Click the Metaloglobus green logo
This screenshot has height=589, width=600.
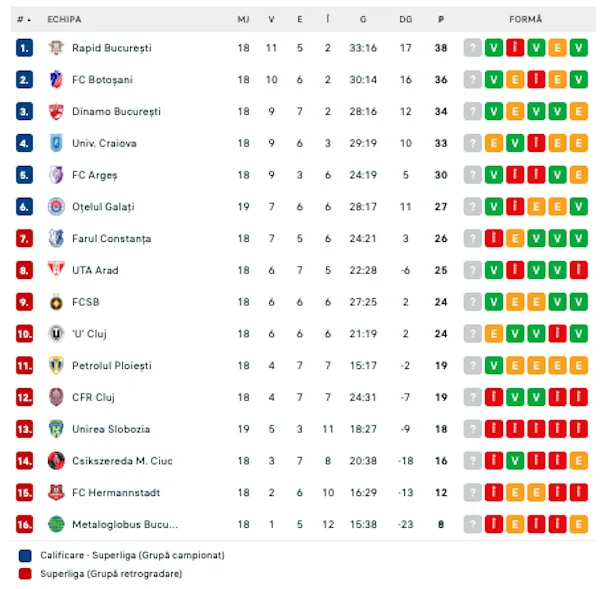[x=56, y=524]
